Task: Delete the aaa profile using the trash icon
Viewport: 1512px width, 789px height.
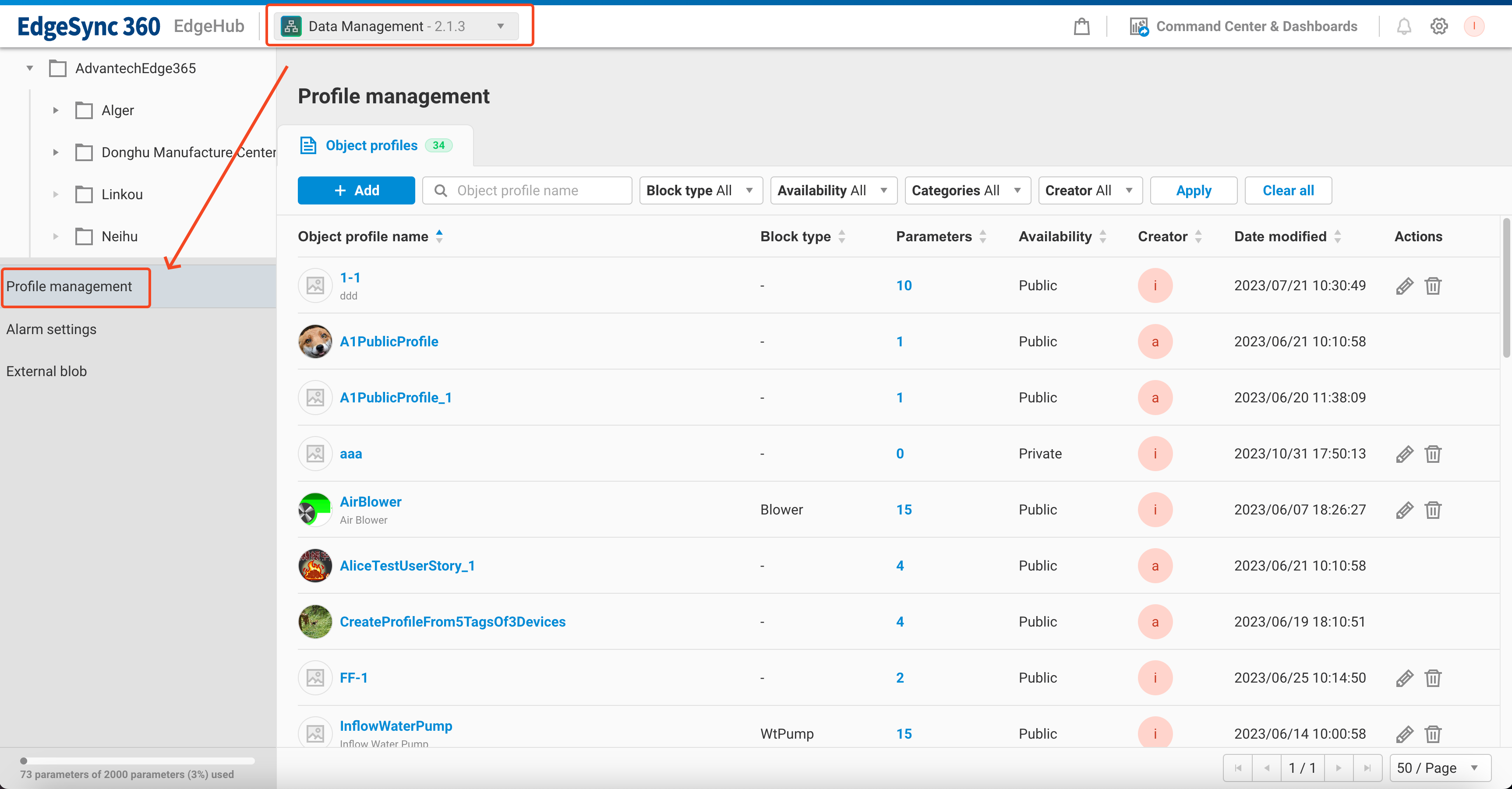Action: [1433, 454]
